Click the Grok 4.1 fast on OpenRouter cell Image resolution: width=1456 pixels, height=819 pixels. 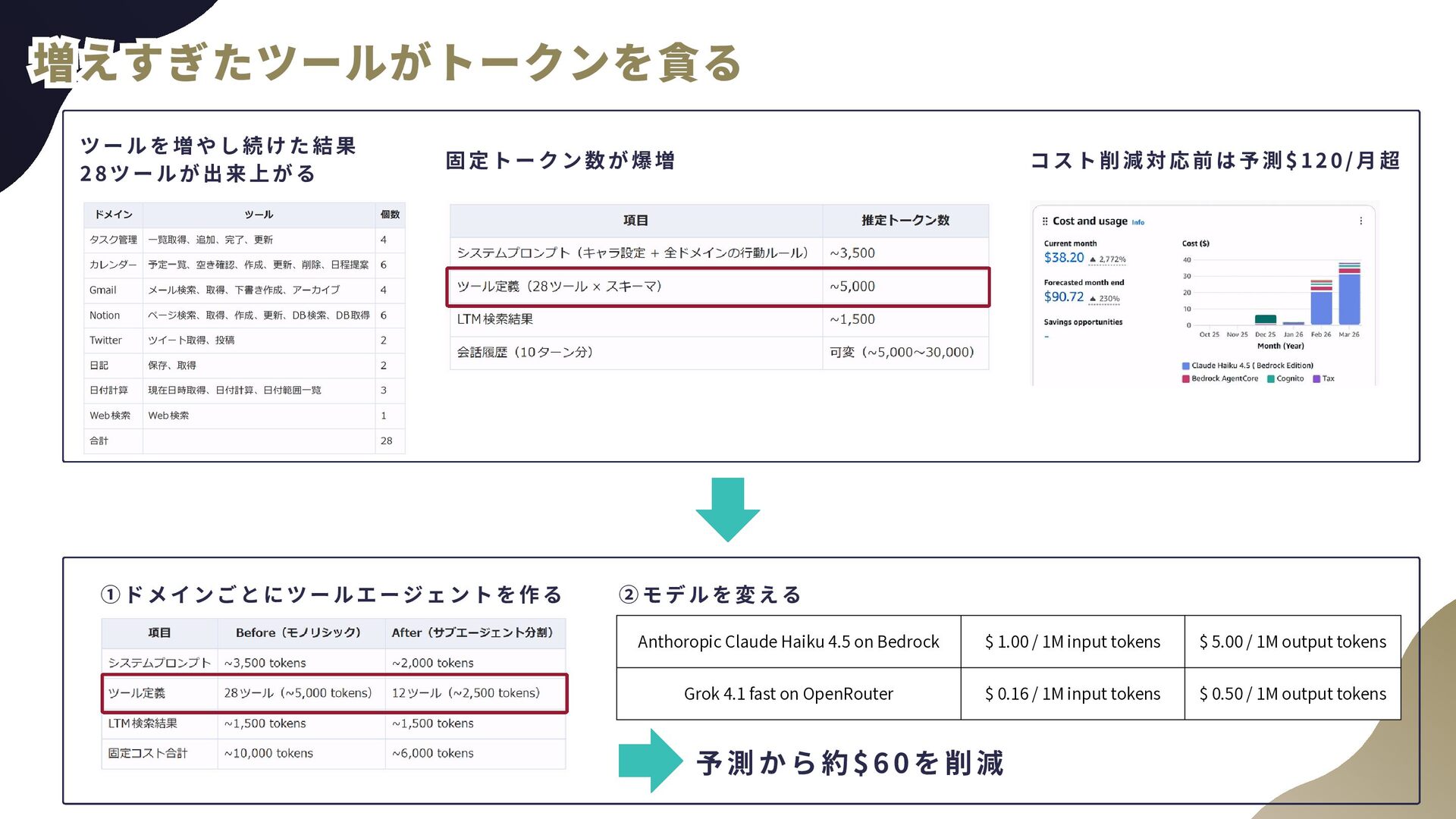pyautogui.click(x=788, y=694)
